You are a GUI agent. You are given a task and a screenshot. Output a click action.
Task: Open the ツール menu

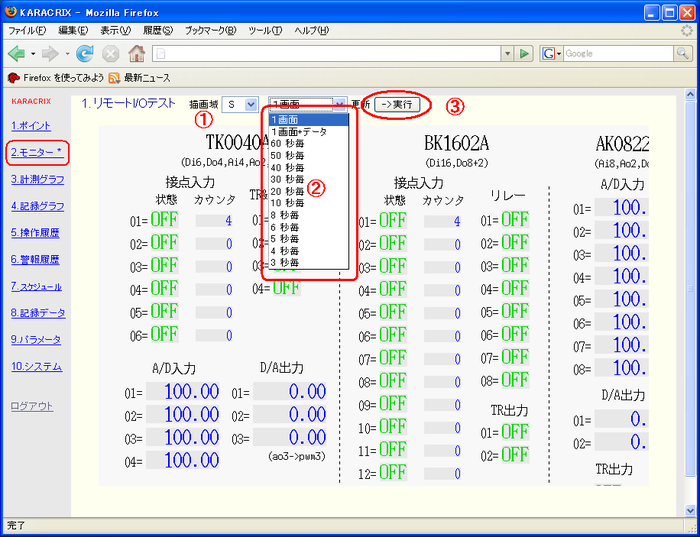pos(265,30)
